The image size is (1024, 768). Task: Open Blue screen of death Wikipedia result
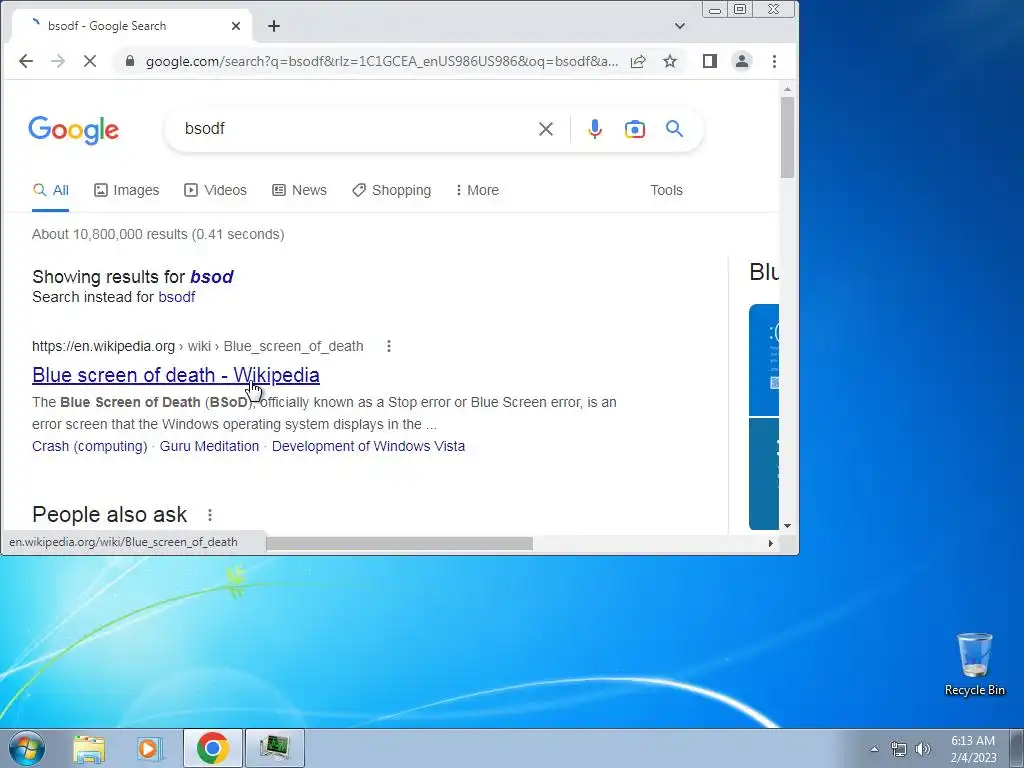click(x=176, y=375)
